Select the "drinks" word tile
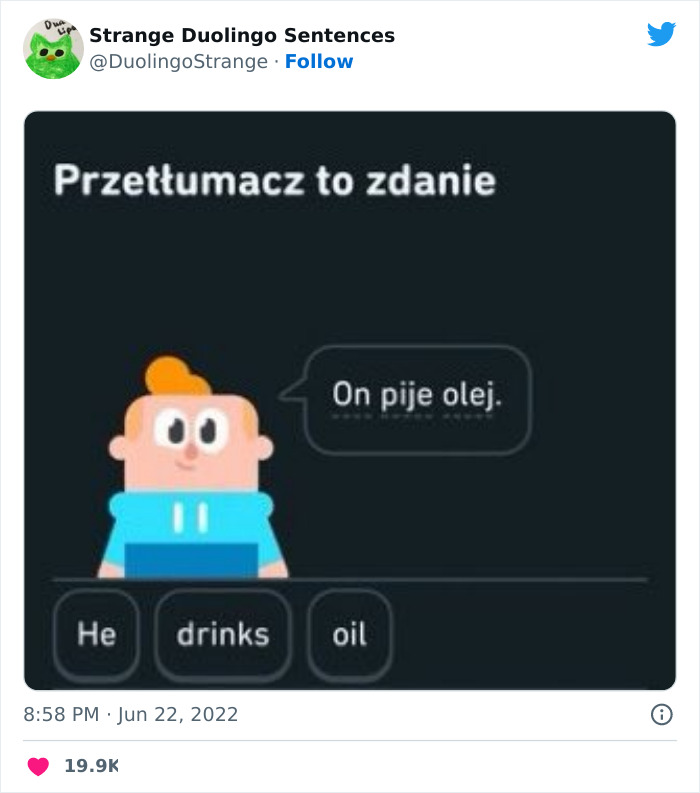 [223, 634]
